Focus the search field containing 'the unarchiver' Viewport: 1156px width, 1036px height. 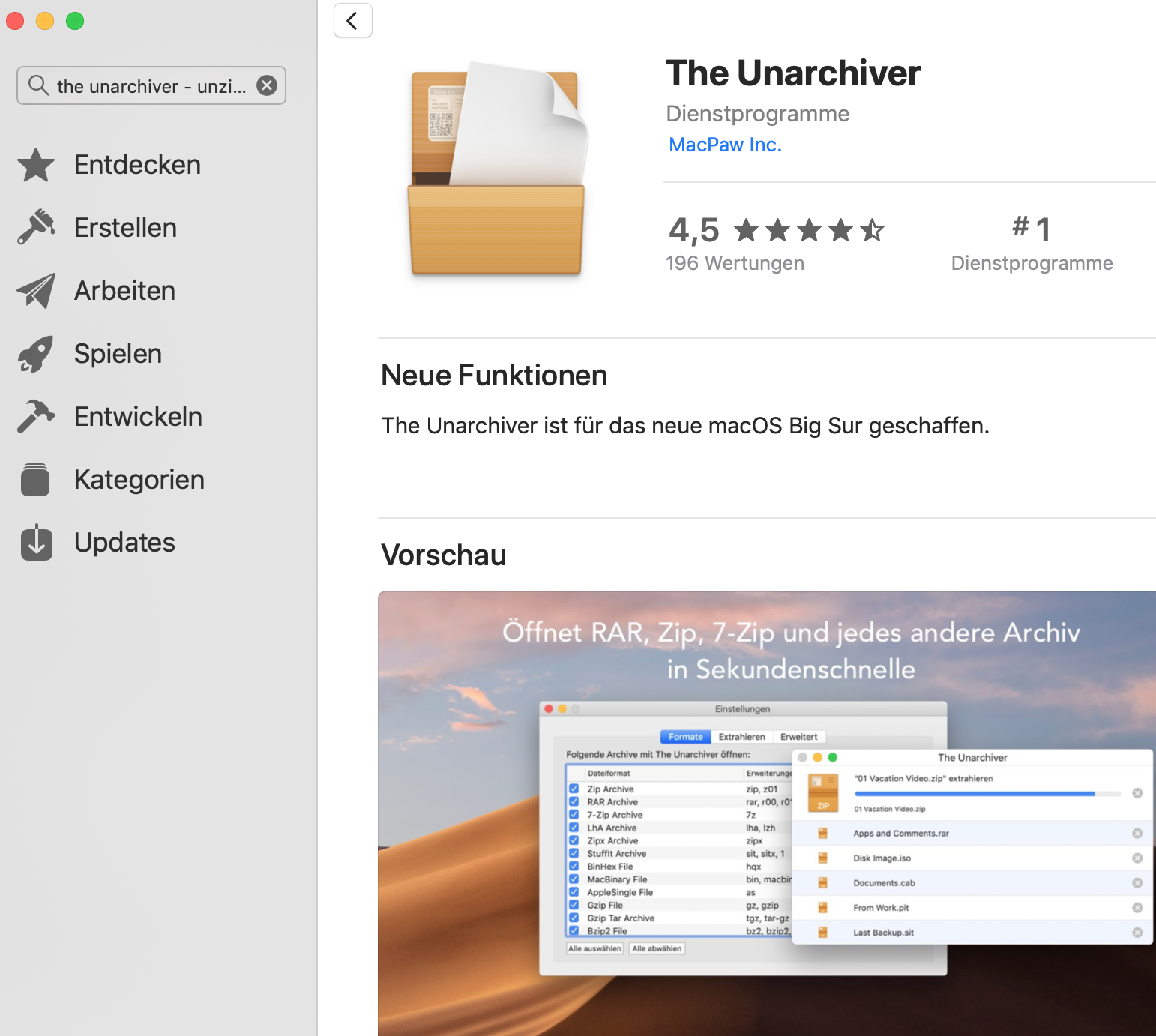click(151, 85)
